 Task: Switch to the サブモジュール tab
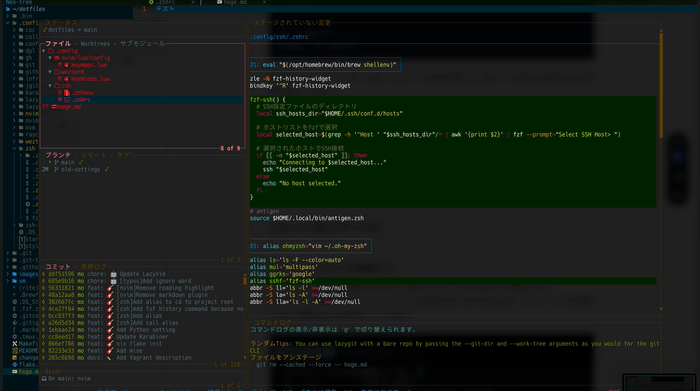142,44
